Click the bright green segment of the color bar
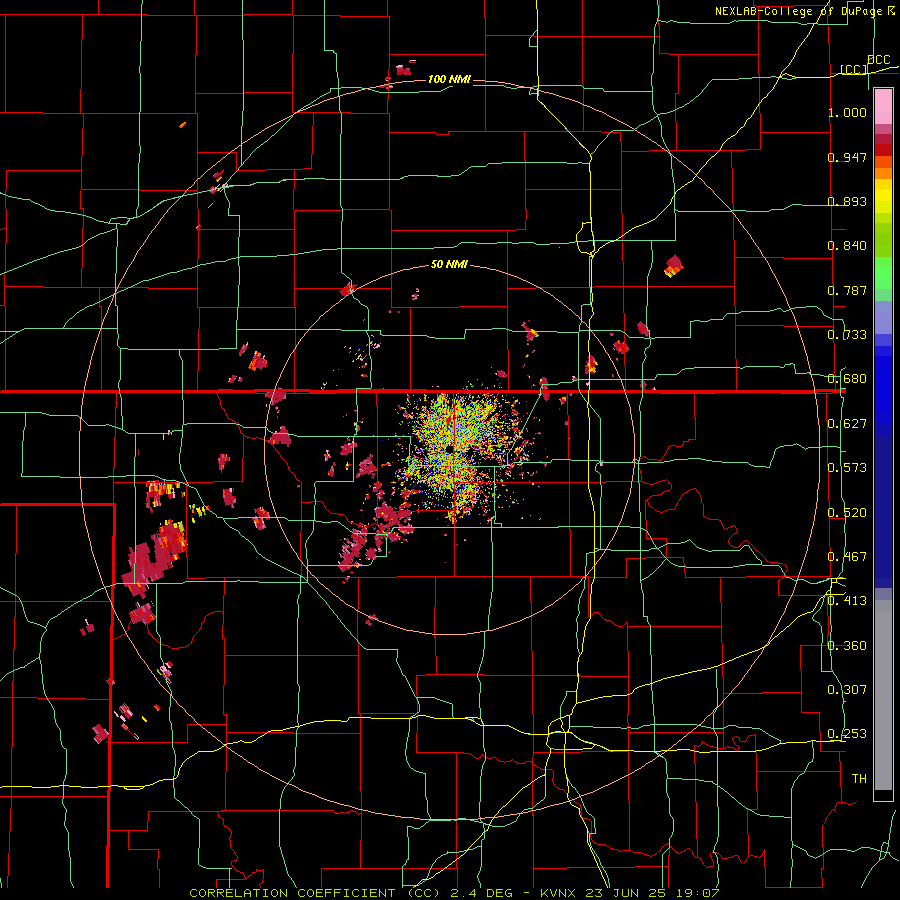This screenshot has height=900, width=900. click(883, 273)
